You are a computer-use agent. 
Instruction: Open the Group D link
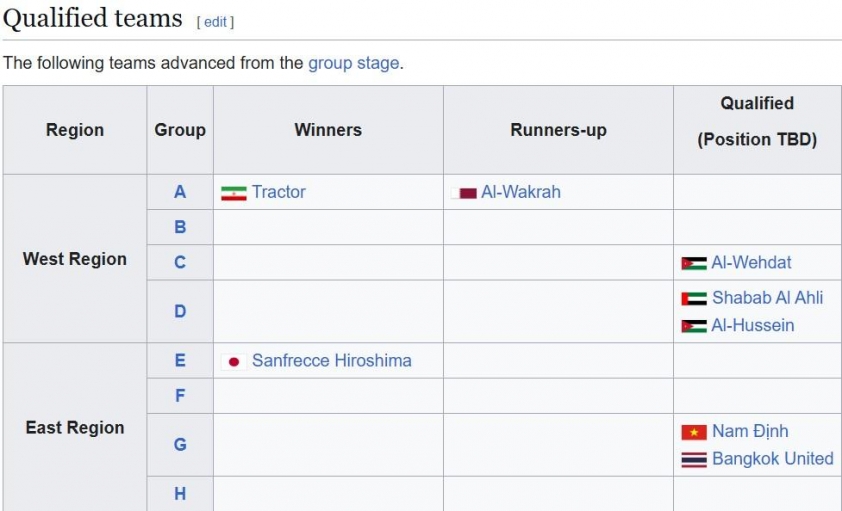click(180, 311)
